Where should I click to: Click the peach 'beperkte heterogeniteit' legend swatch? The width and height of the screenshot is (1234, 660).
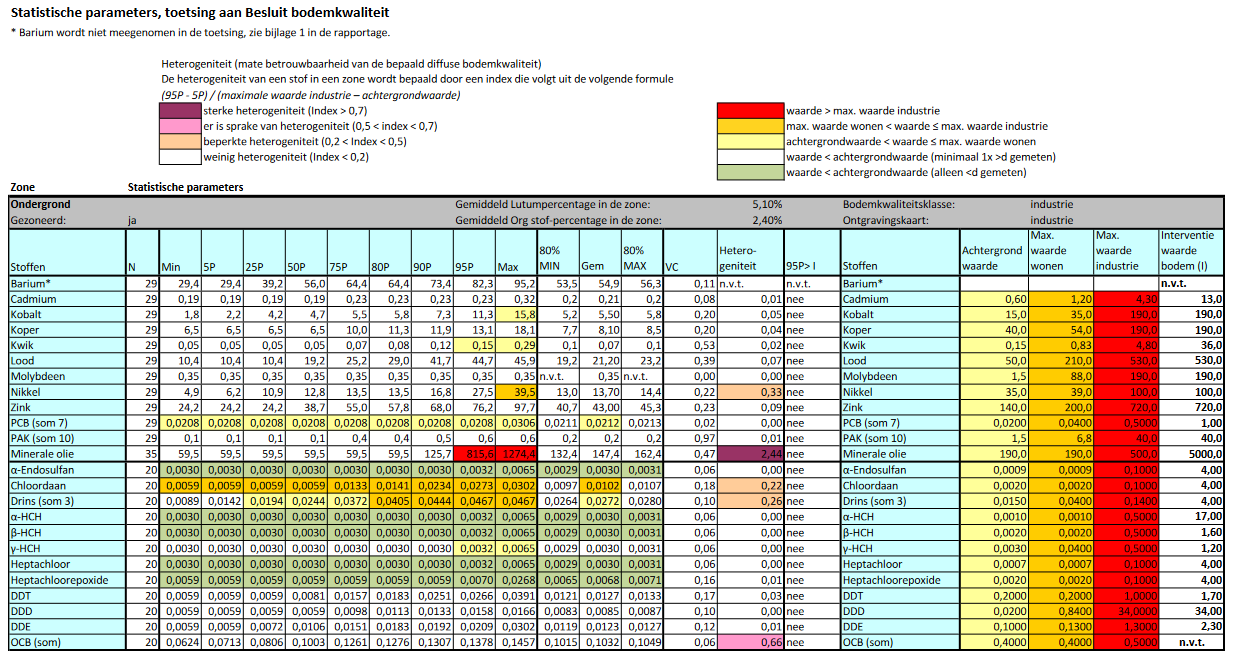click(180, 141)
